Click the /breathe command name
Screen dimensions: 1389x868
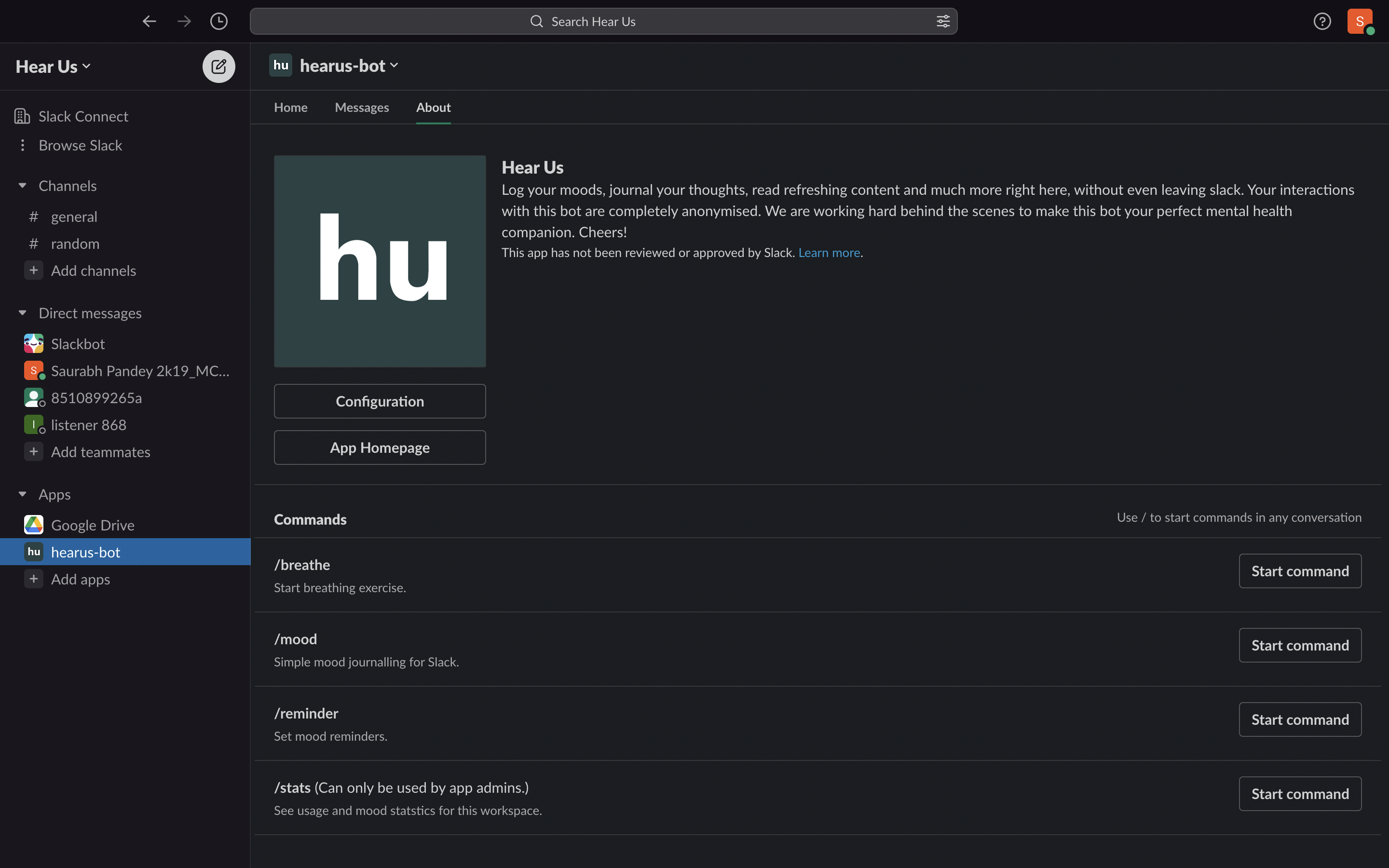(x=302, y=565)
